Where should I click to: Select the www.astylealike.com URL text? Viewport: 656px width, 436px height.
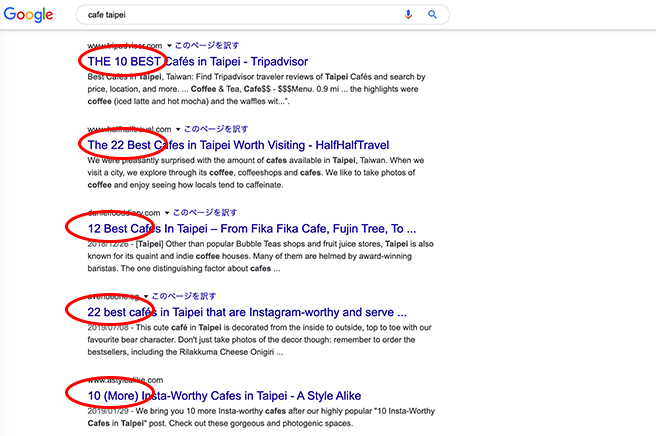(x=125, y=380)
